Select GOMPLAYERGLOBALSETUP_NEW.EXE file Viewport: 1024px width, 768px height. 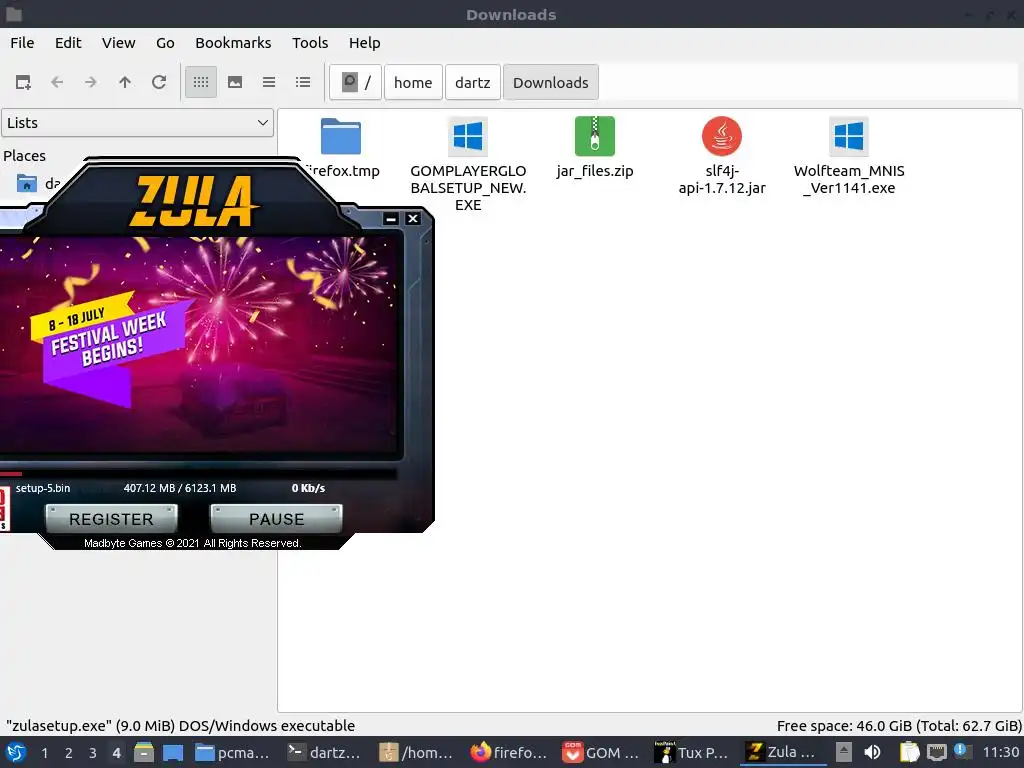[x=468, y=164]
